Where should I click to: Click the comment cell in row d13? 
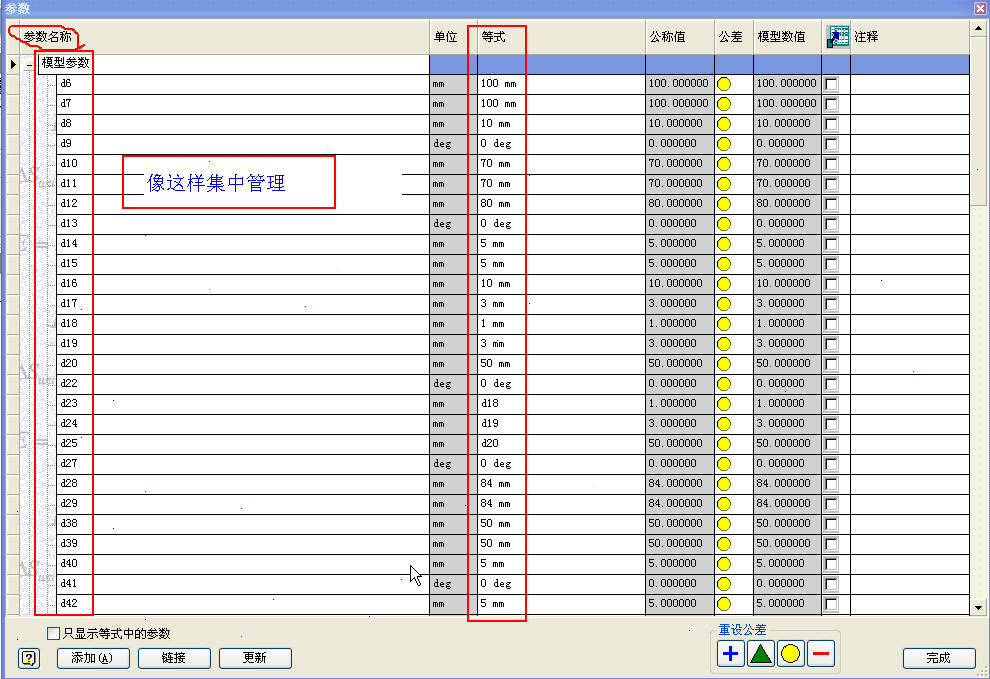[910, 224]
